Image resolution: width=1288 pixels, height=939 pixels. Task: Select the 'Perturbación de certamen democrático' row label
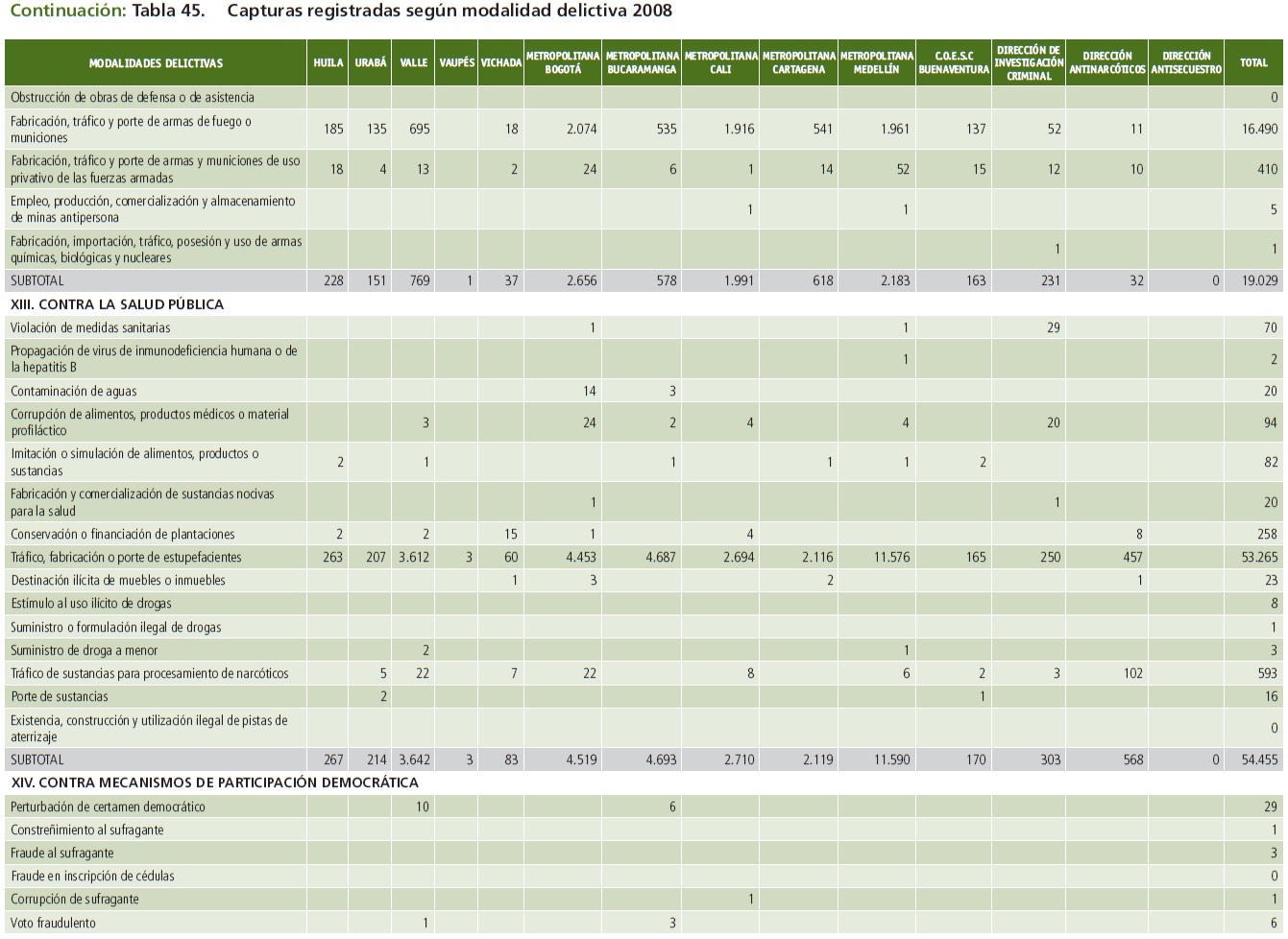click(x=108, y=807)
